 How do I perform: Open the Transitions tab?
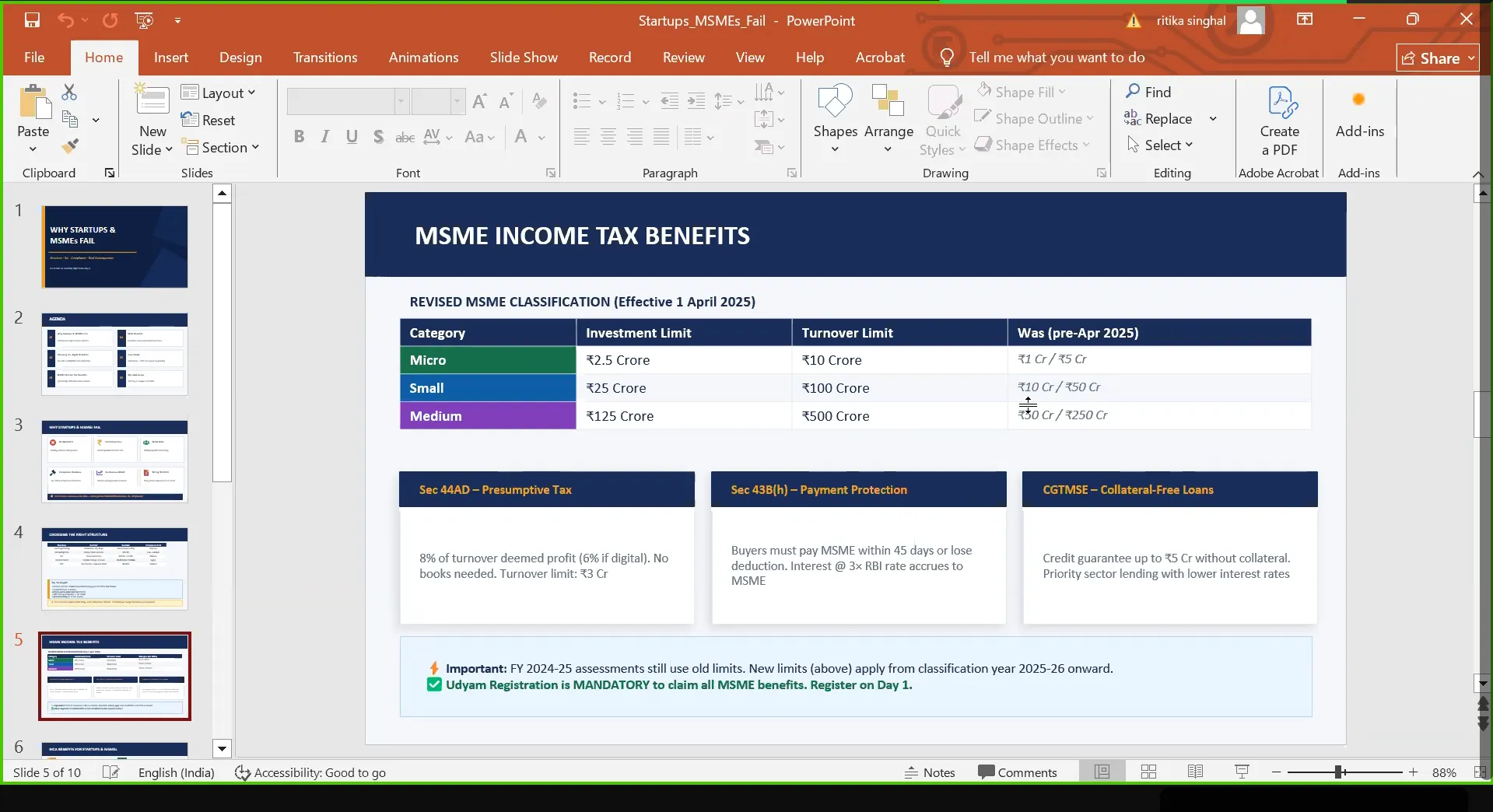click(x=325, y=58)
